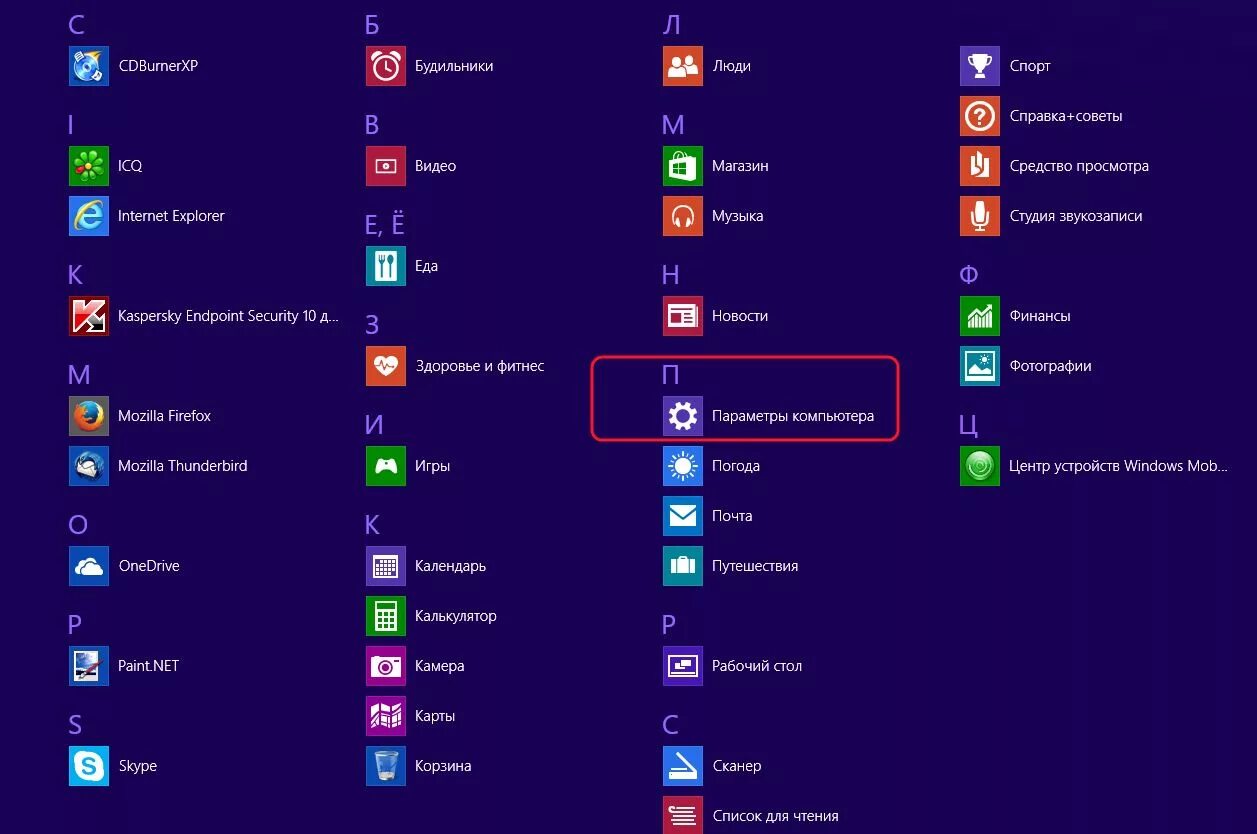The width and height of the screenshot is (1257, 834).
Task: Click the Latin "I" group header
Action: (71, 125)
